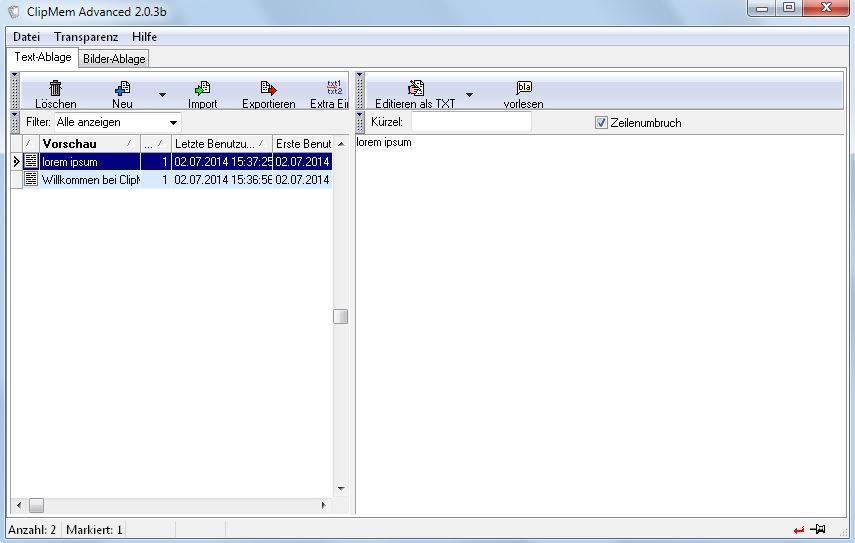The image size is (855, 543).
Task: Click the Editieren als TXT icon
Action: tap(416, 88)
